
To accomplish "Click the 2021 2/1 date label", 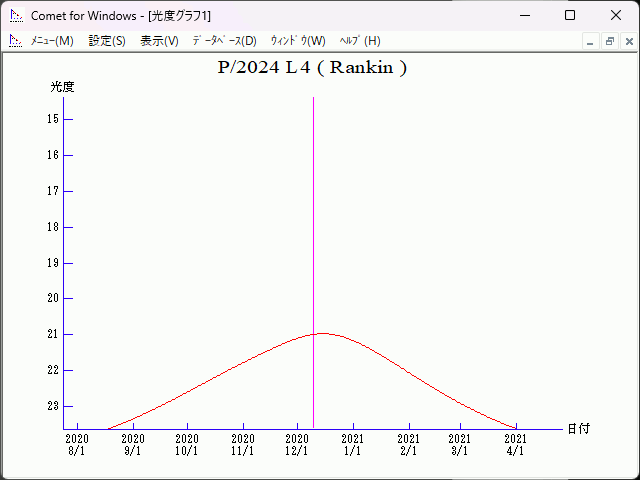I will click(409, 445).
